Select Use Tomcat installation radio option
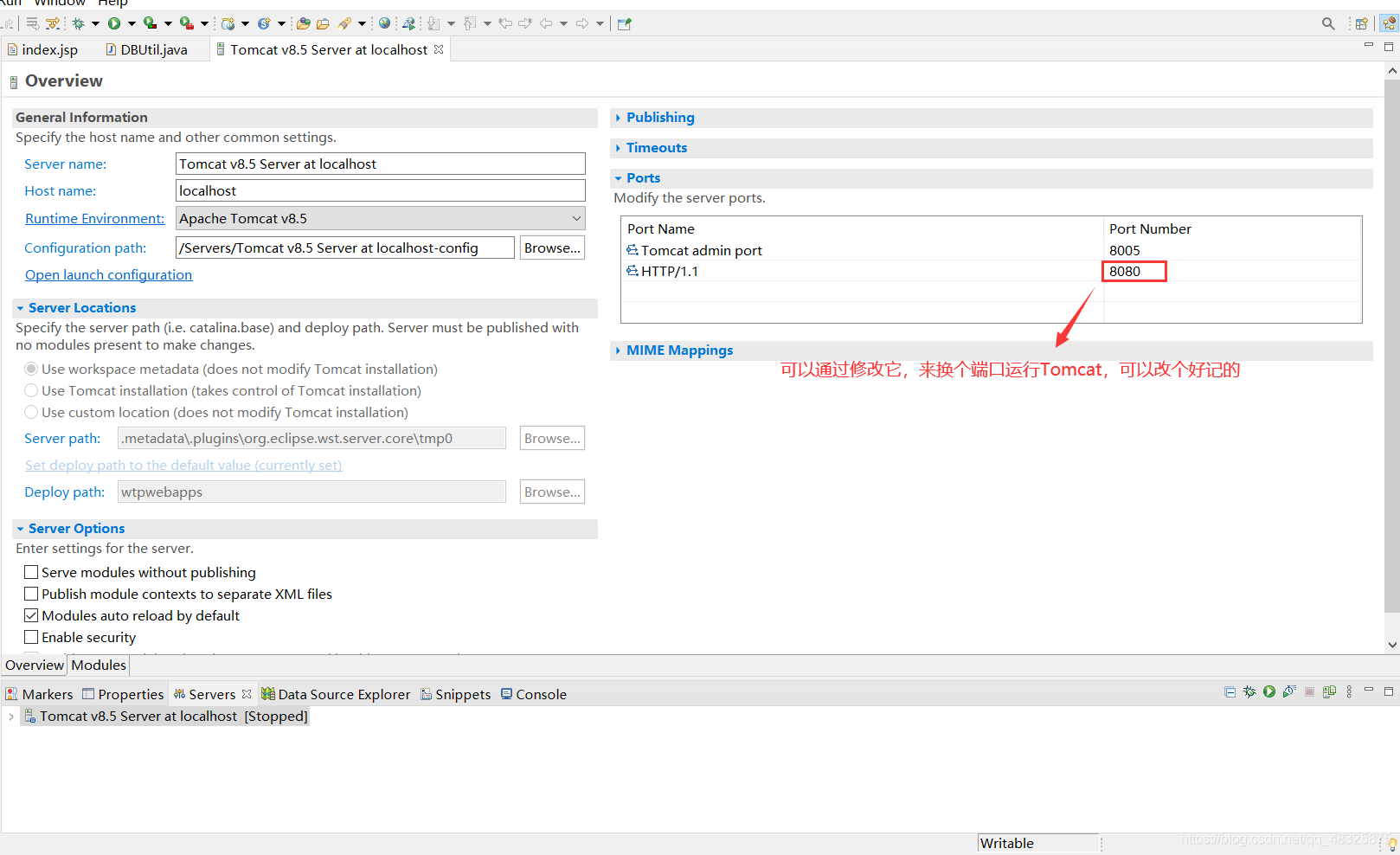 point(31,390)
